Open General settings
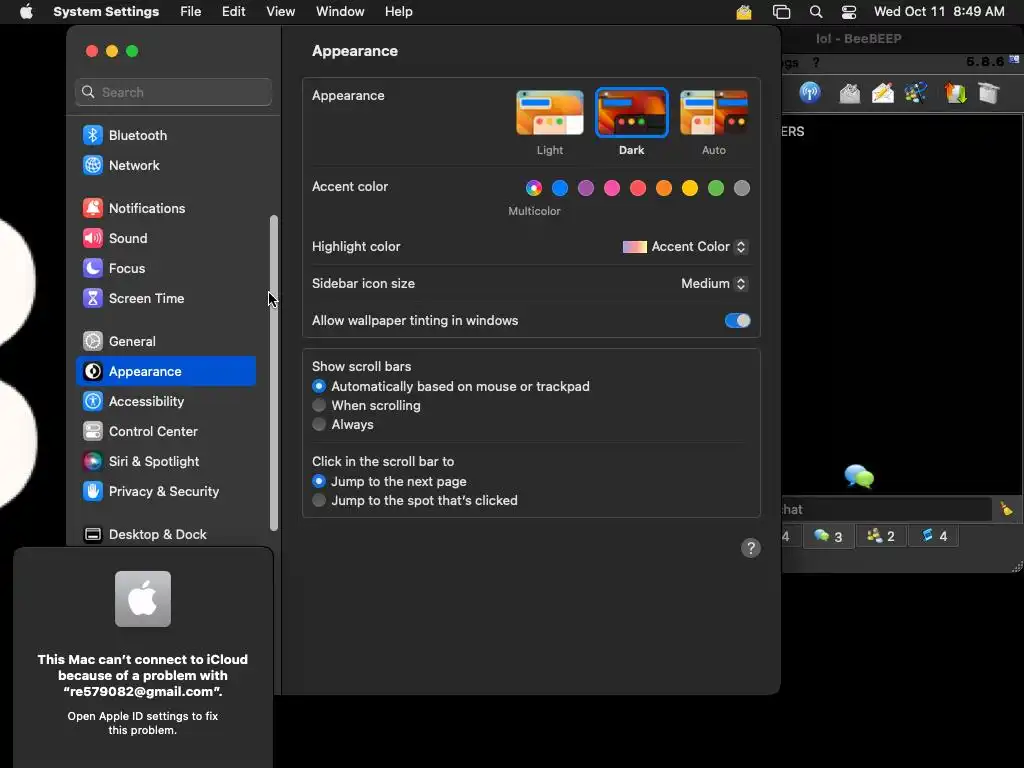 click(166, 342)
